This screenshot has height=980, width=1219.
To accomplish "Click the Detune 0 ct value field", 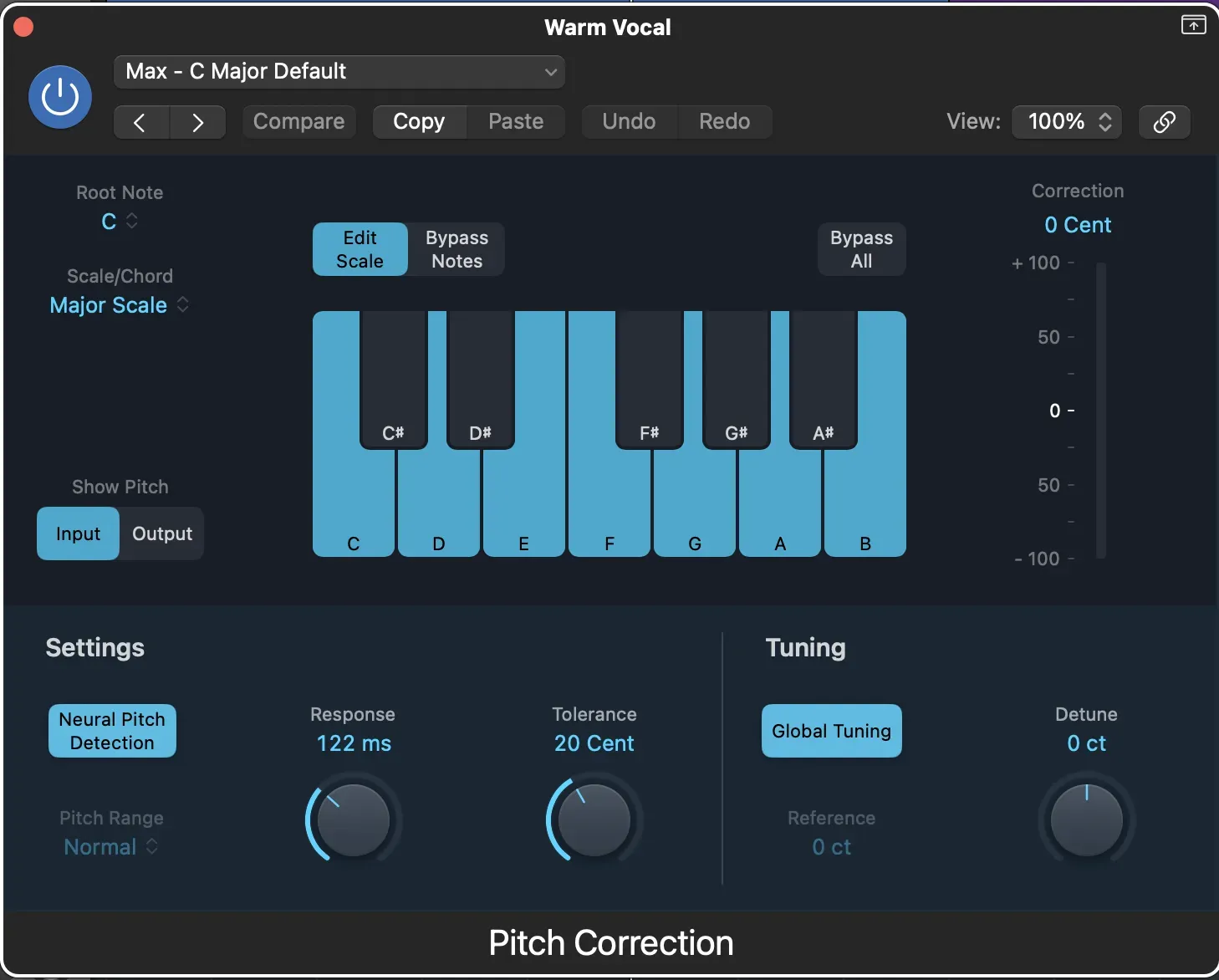I will point(1086,743).
